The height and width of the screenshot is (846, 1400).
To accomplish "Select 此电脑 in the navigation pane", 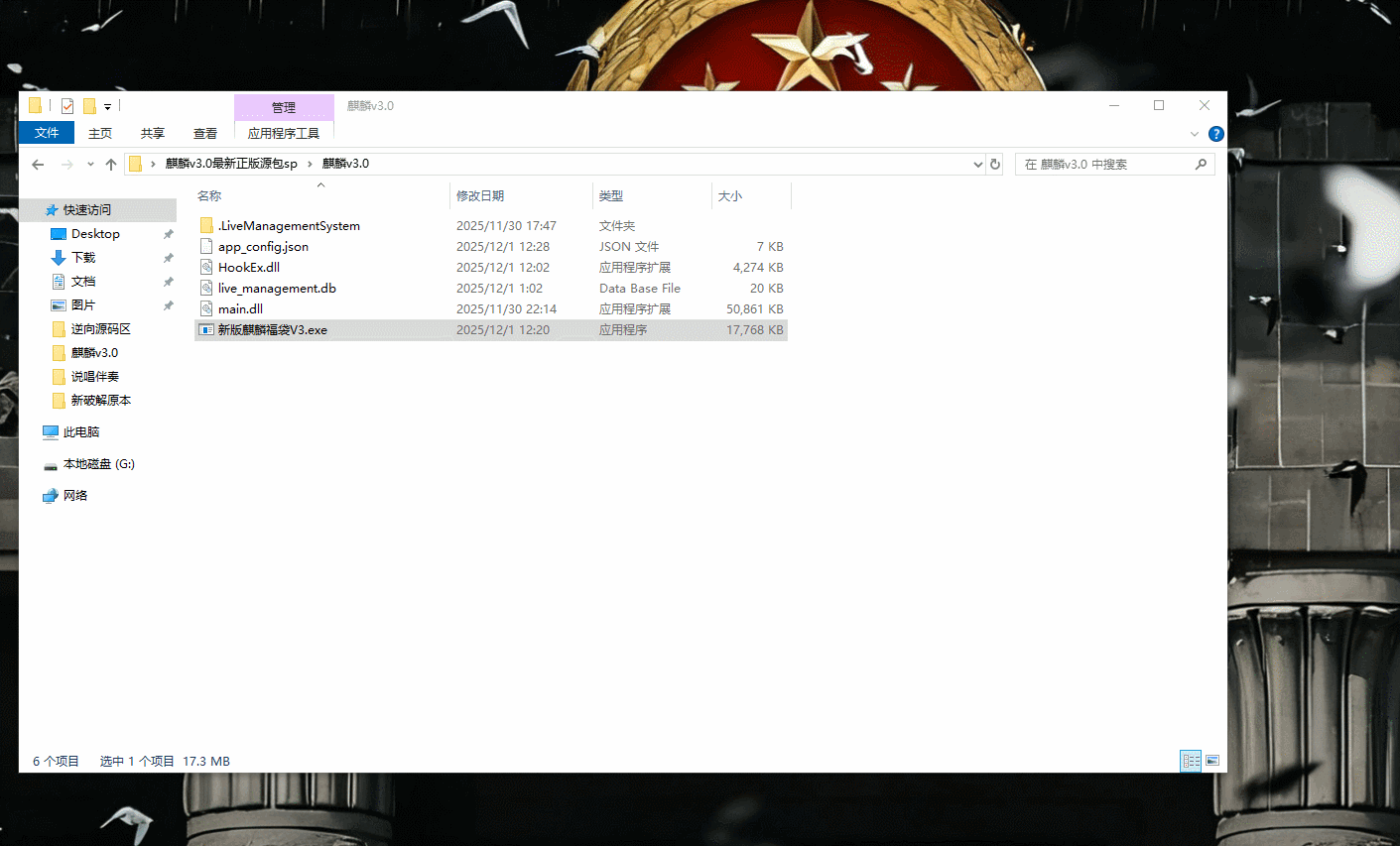I will click(81, 432).
